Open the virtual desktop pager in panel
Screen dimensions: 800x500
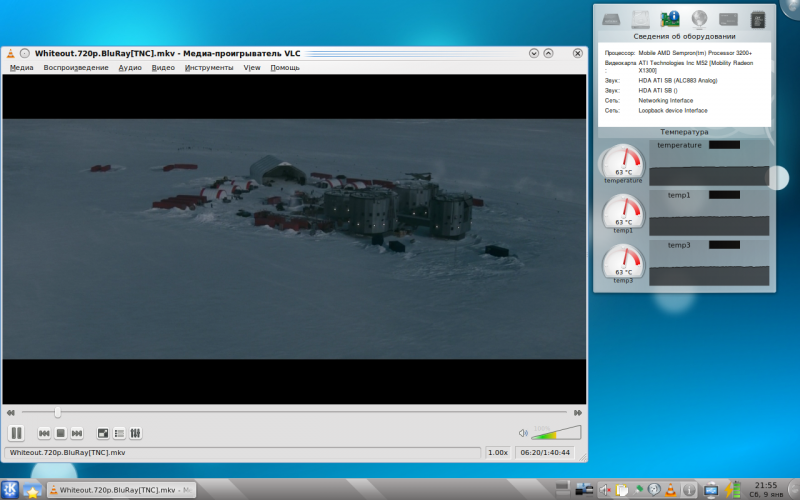pyautogui.click(x=562, y=490)
